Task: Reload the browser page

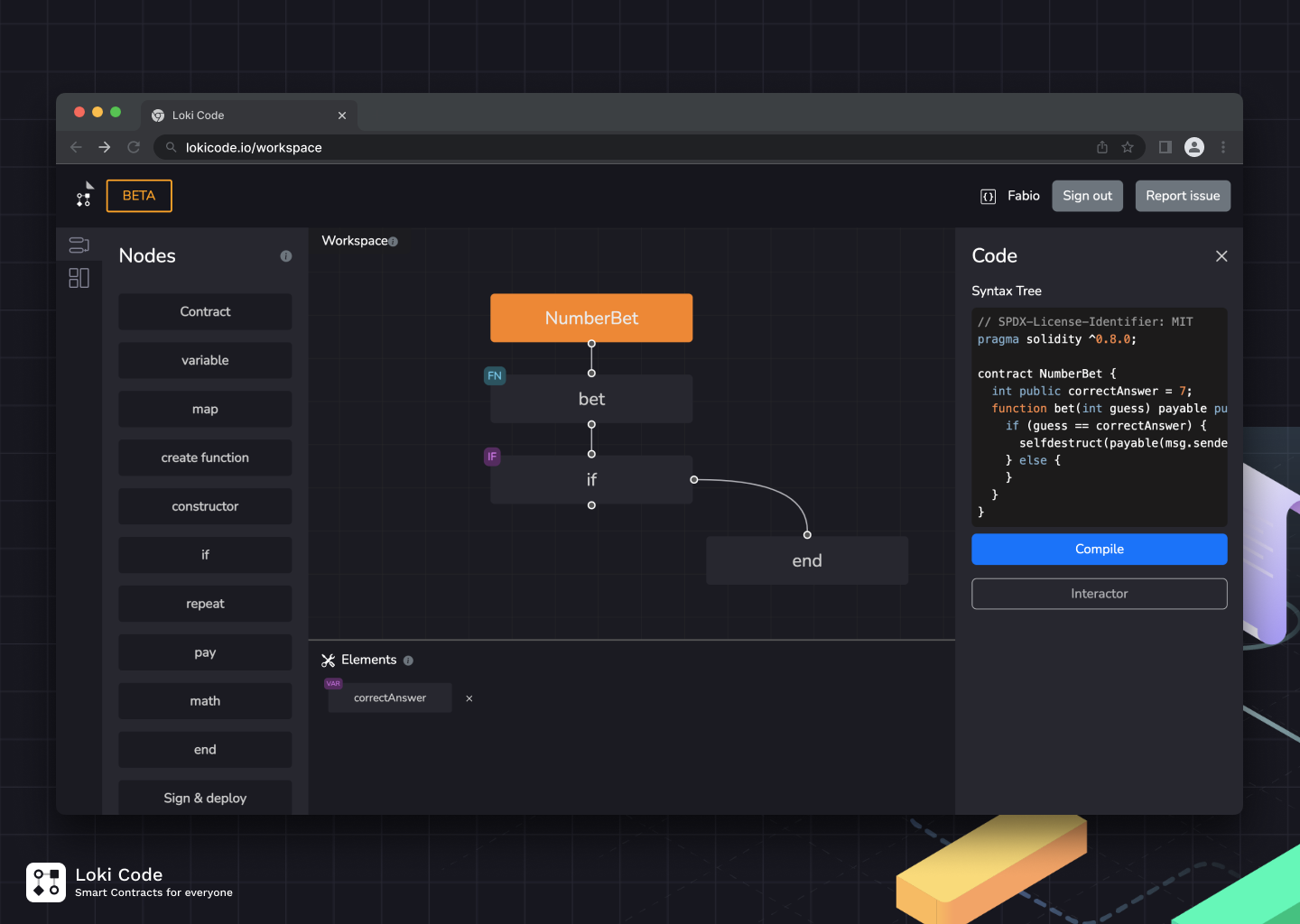Action: point(134,147)
